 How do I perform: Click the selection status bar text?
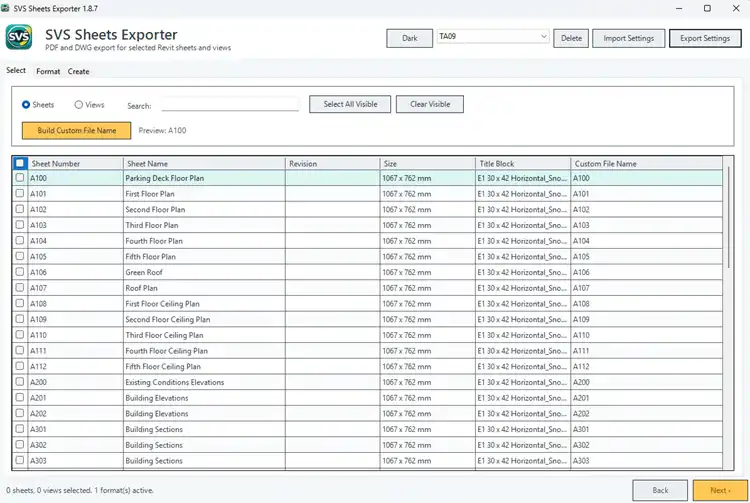[x=80, y=491]
